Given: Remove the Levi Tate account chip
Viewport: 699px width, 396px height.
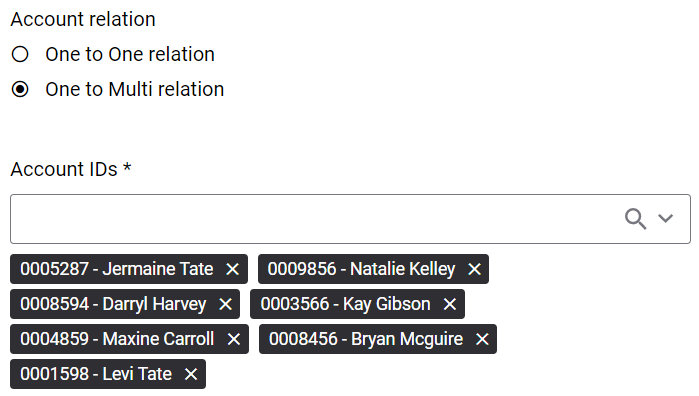Looking at the screenshot, I should point(191,374).
